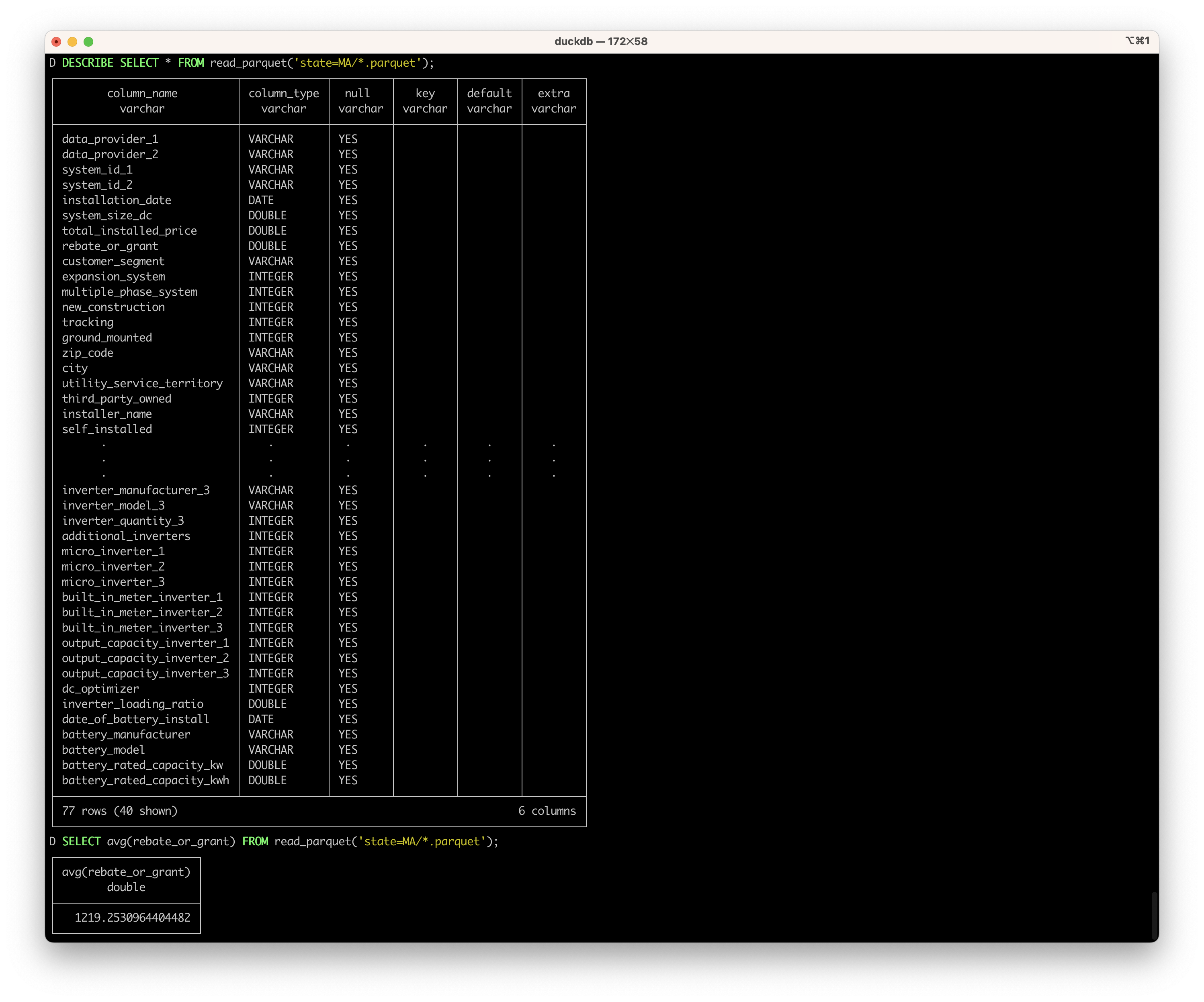
Task: Click the inverter_loading_ratio row name
Action: 133,704
